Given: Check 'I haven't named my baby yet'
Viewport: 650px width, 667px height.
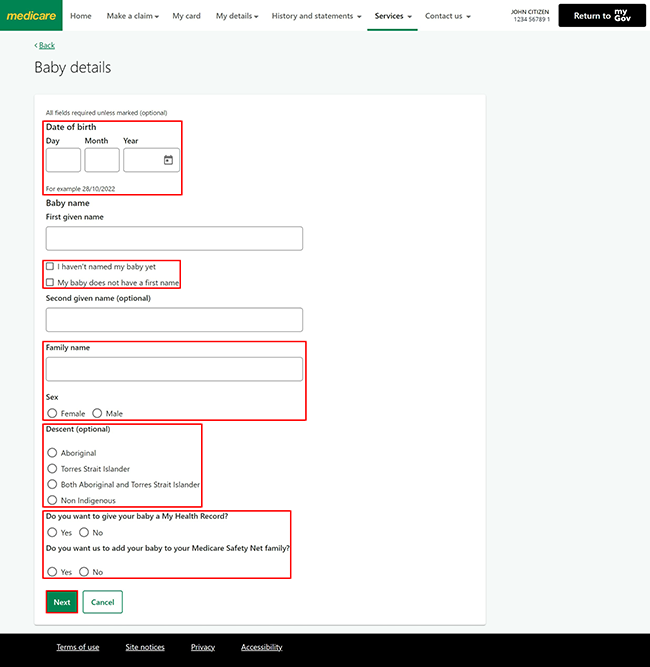Looking at the screenshot, I should [x=50, y=266].
